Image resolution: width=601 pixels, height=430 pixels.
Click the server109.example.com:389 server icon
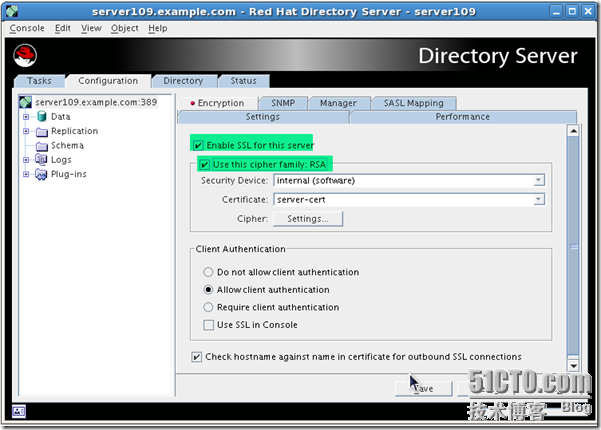pos(26,102)
